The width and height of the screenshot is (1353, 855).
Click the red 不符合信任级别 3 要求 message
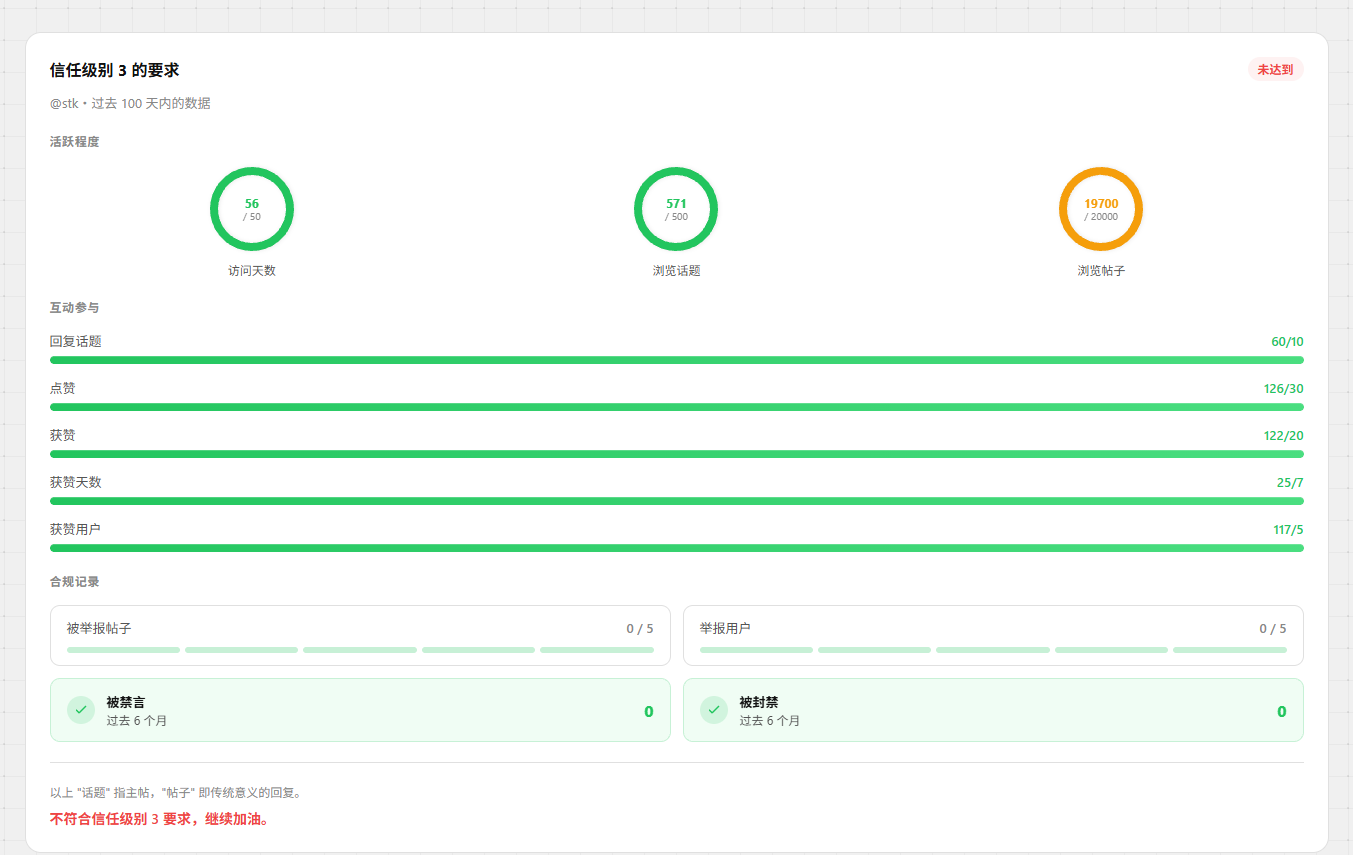pos(160,819)
